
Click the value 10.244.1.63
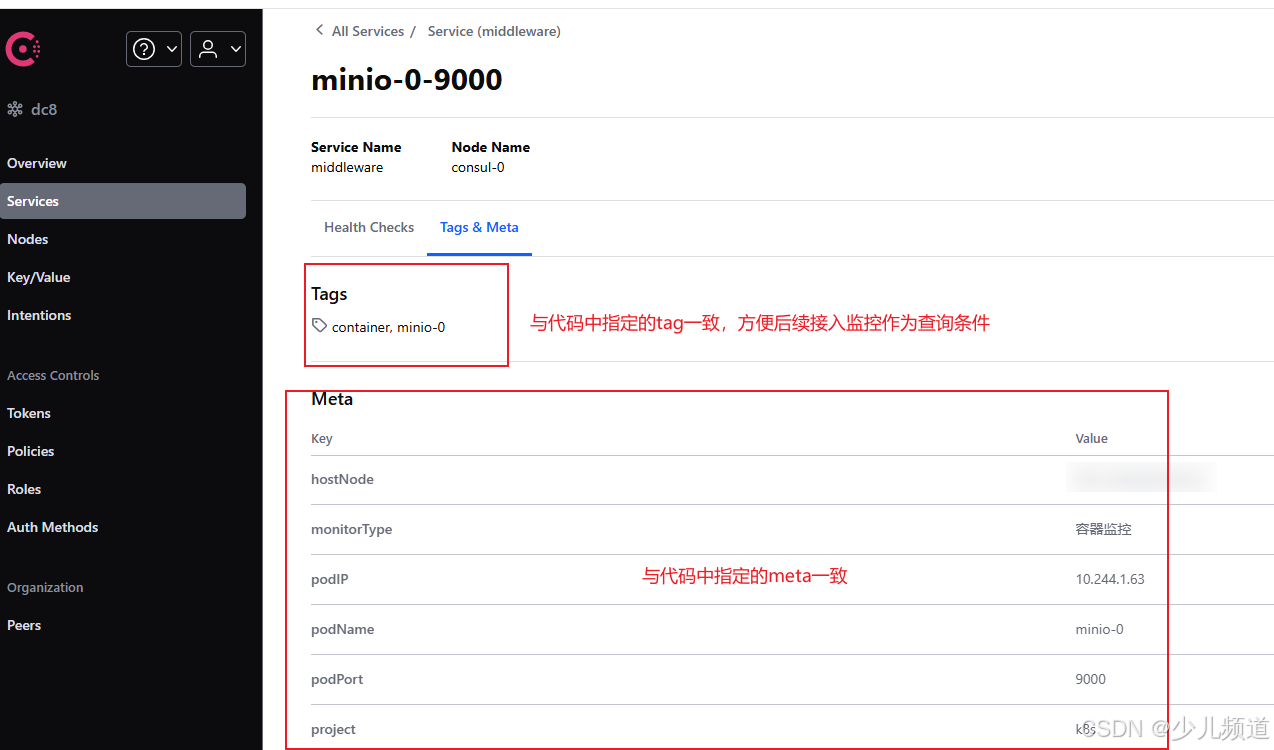[x=1110, y=579]
